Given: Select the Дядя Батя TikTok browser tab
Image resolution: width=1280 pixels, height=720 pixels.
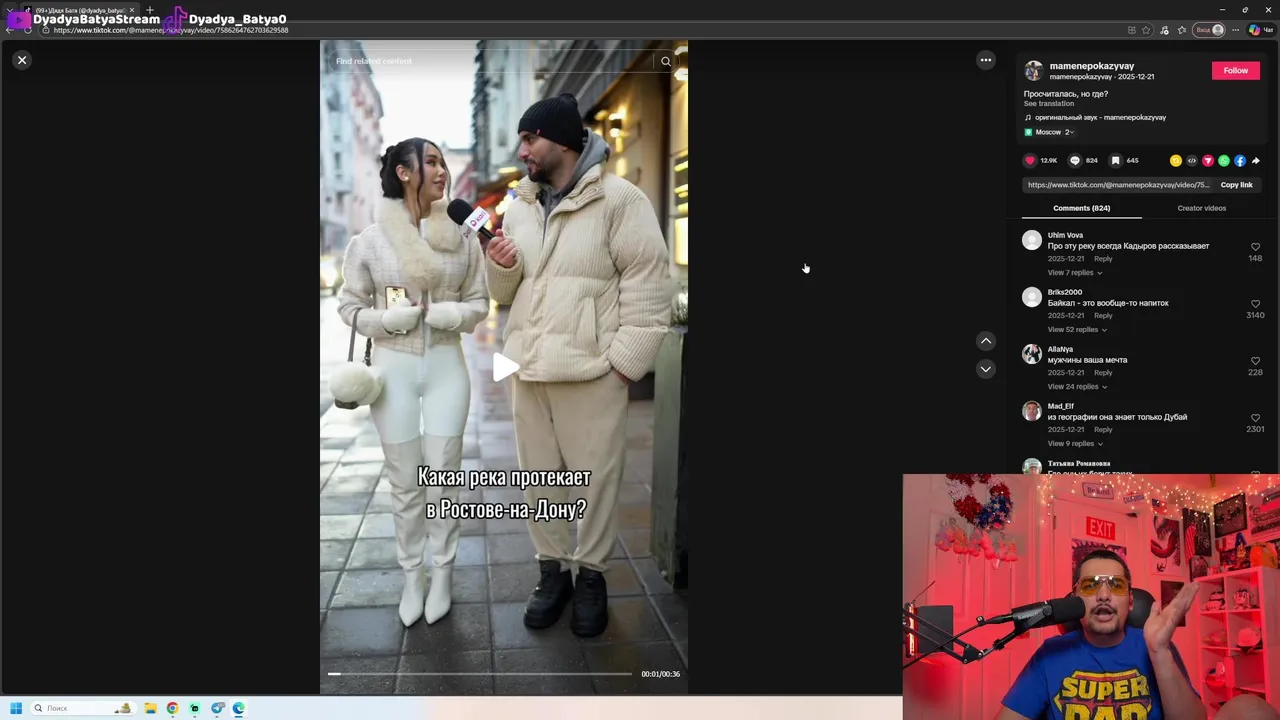Looking at the screenshot, I should (78, 10).
